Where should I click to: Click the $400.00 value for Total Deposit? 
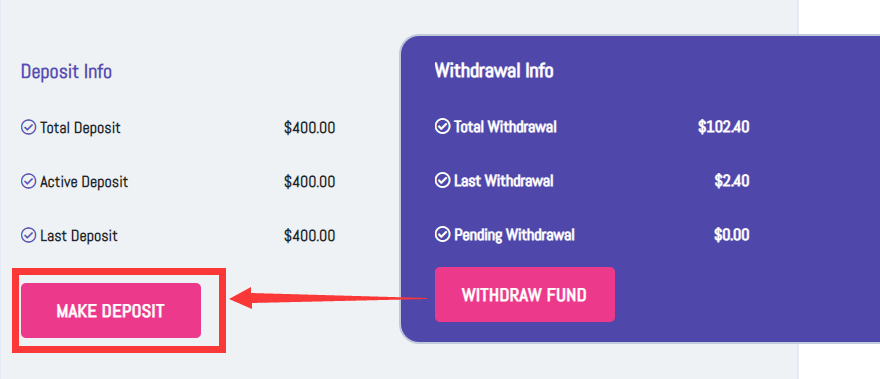pos(310,128)
